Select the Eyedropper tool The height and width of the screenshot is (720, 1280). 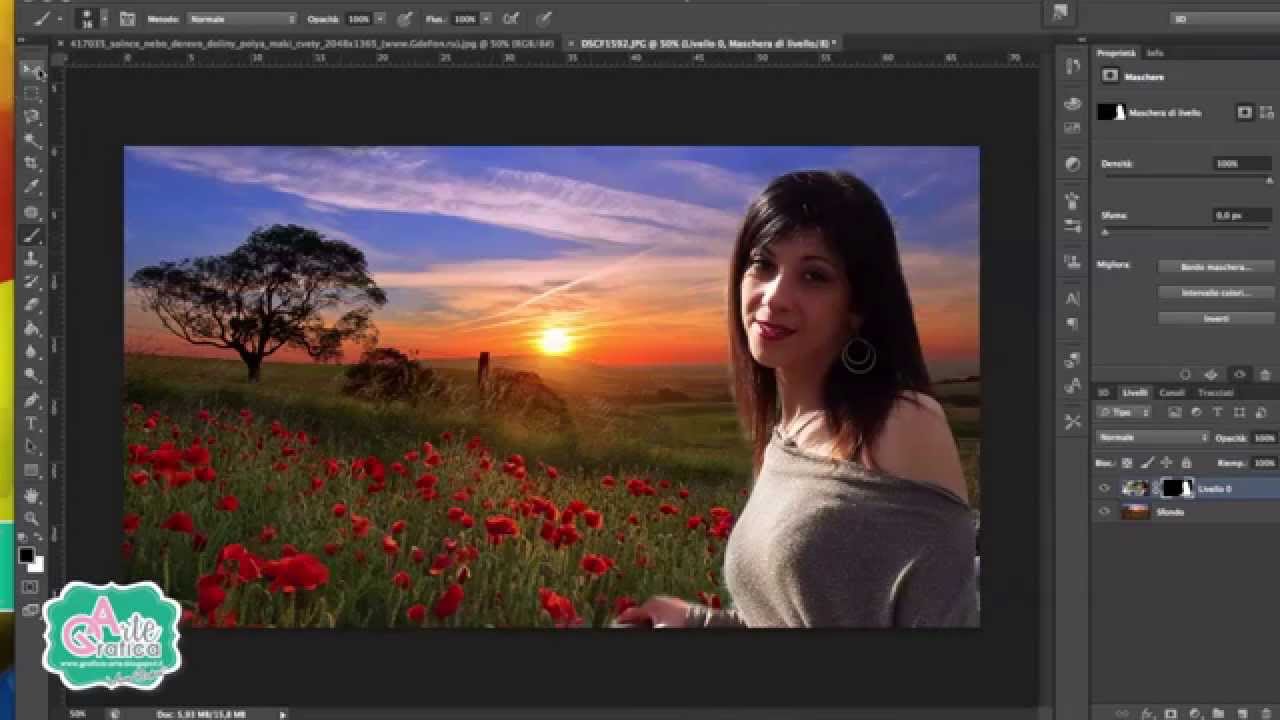32,188
